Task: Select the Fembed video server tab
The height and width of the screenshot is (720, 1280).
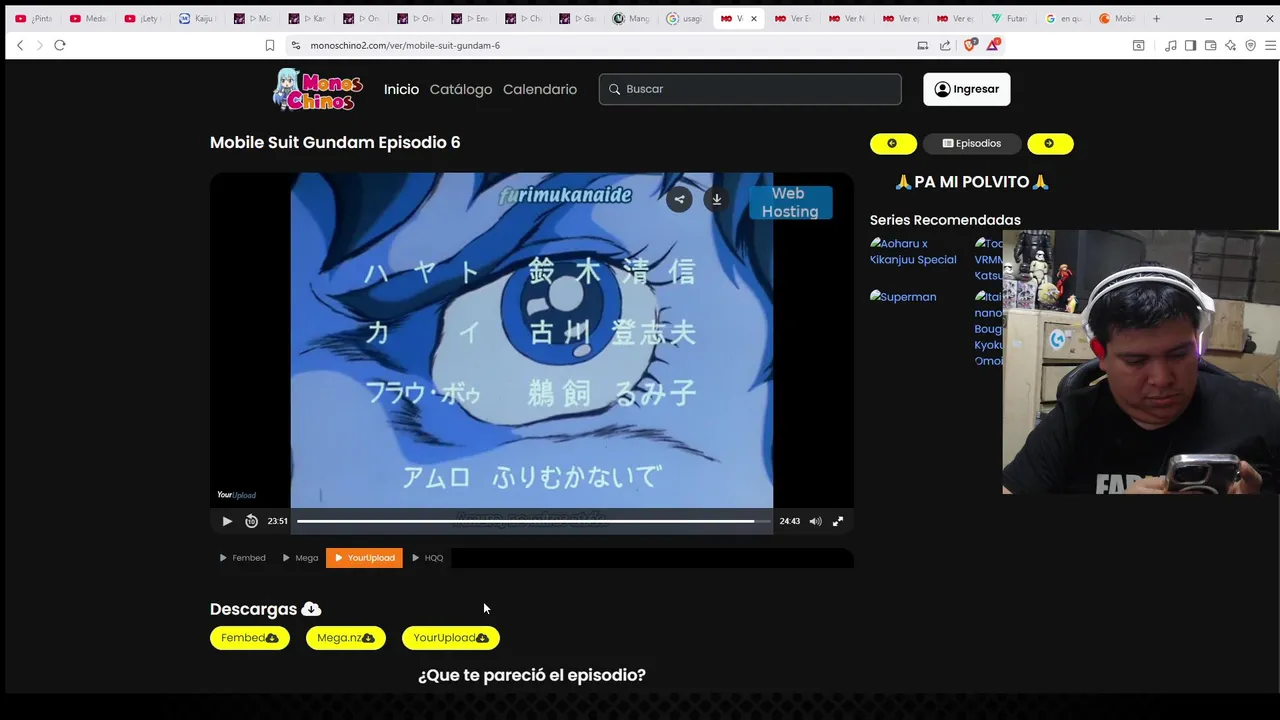Action: click(x=243, y=558)
